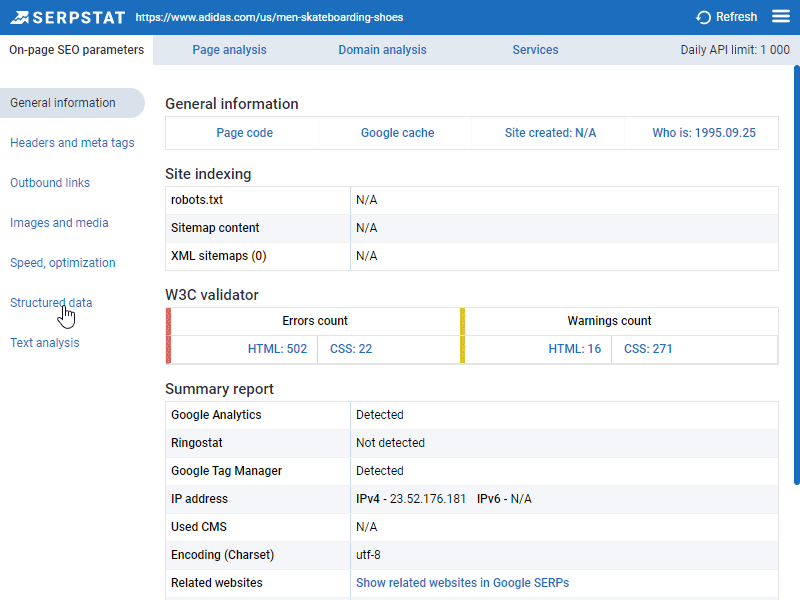Image resolution: width=800 pixels, height=600 pixels.
Task: Select the adidas page URL in header
Action: click(x=269, y=17)
